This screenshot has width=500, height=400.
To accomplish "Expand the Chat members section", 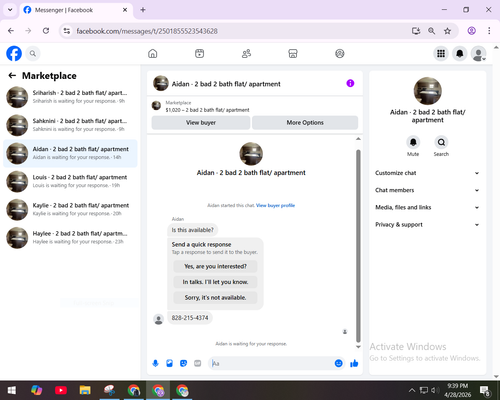I will click(427, 190).
